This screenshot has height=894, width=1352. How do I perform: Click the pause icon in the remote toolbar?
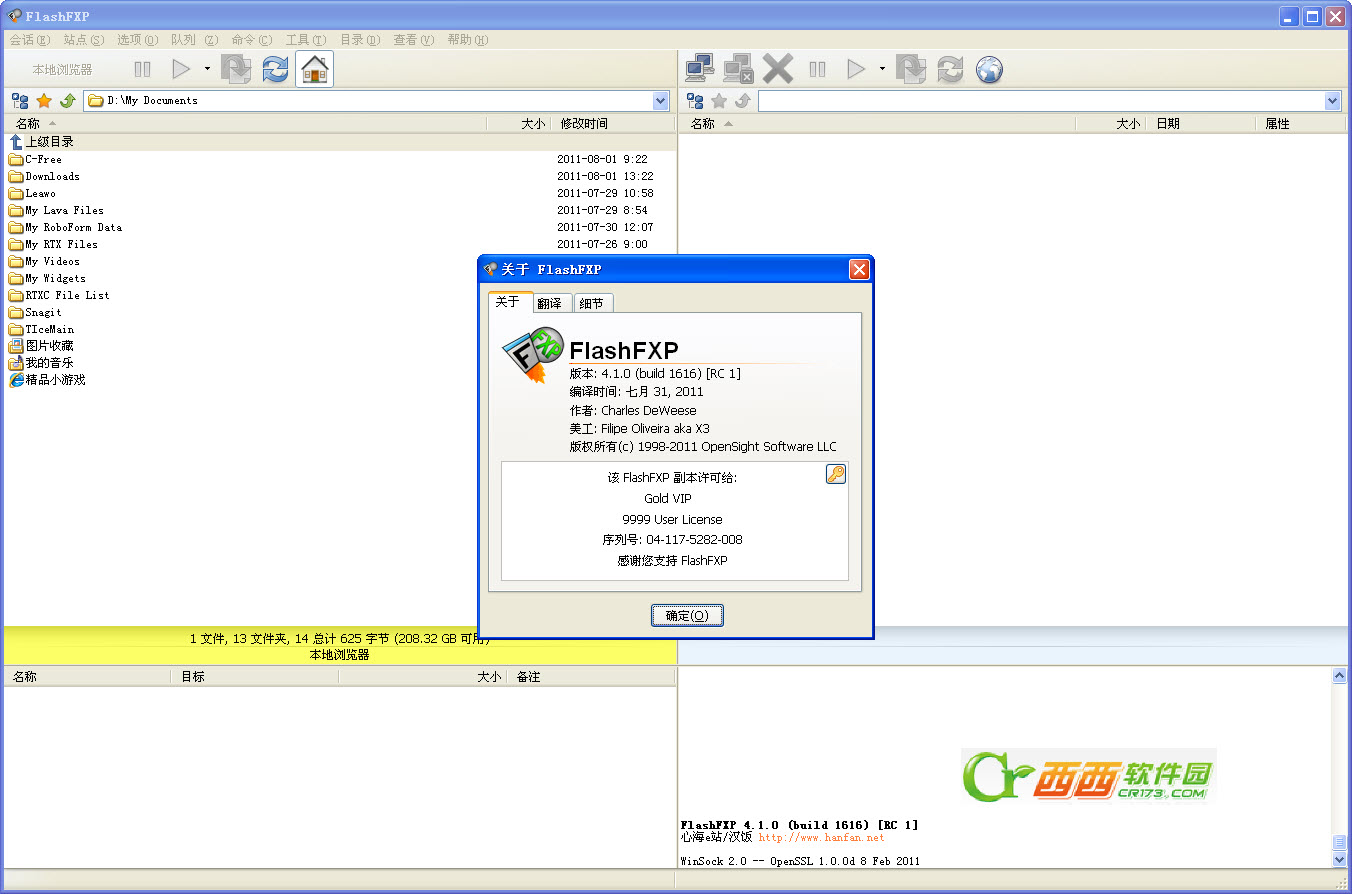click(x=818, y=69)
